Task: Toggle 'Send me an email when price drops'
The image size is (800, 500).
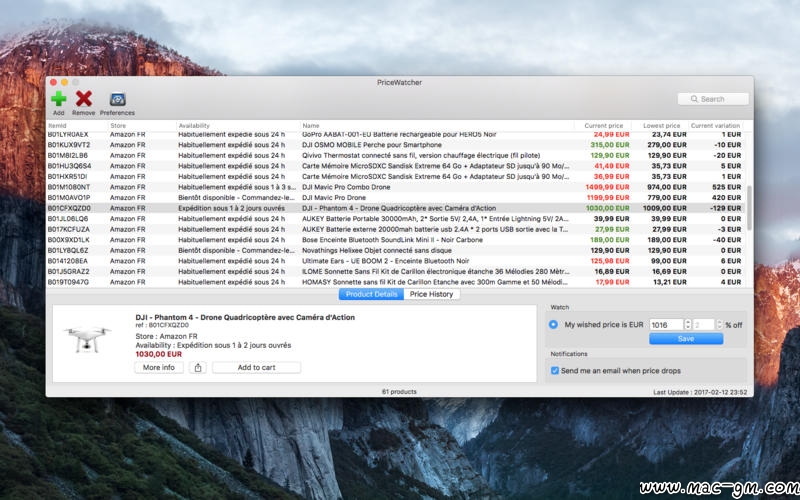Action: [x=555, y=371]
